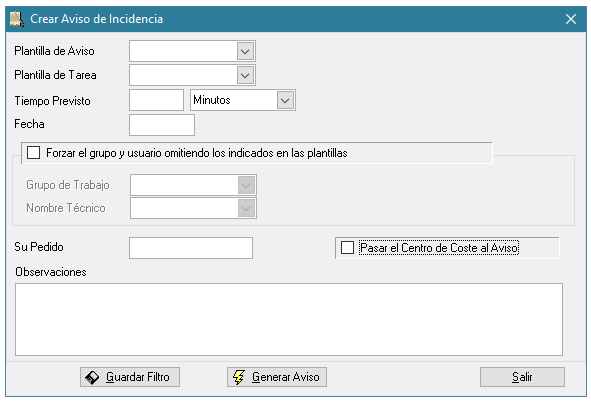Click the Generar Aviso button
Viewport: 591px width, 402px height.
point(277,377)
